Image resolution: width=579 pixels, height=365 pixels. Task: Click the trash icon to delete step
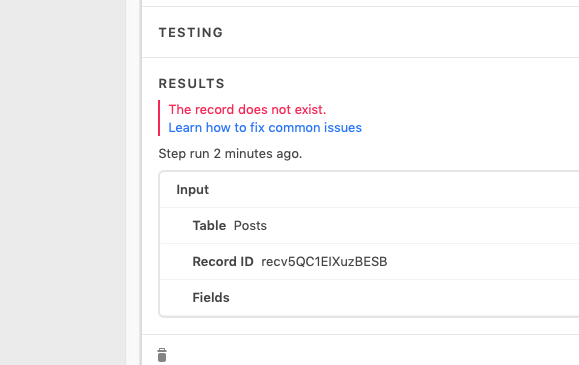tap(162, 355)
